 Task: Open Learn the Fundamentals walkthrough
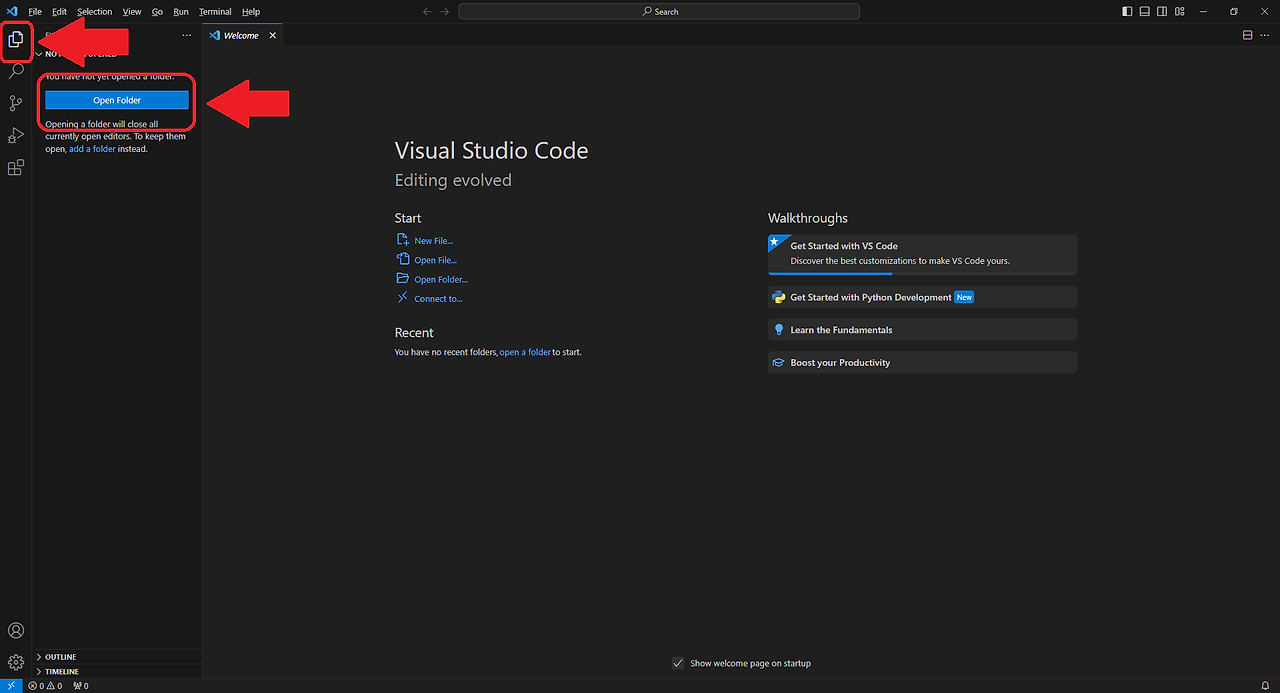922,330
